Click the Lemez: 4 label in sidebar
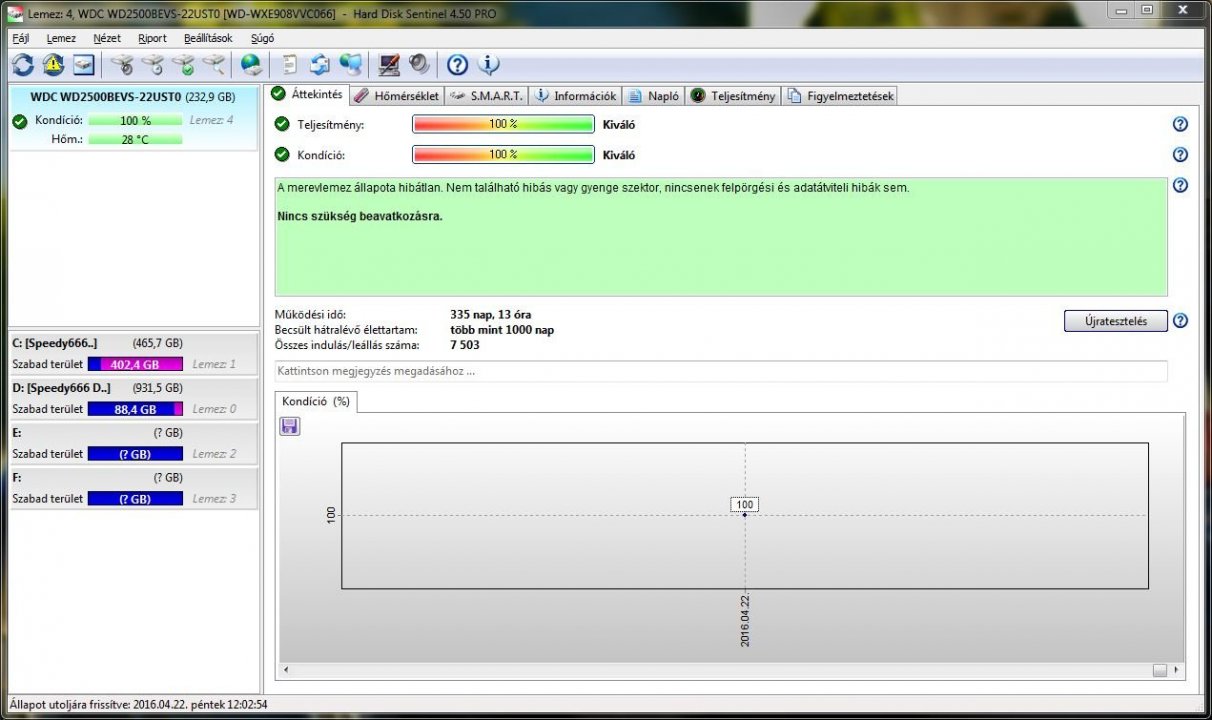Screen dimensions: 1212x720 pos(212,120)
